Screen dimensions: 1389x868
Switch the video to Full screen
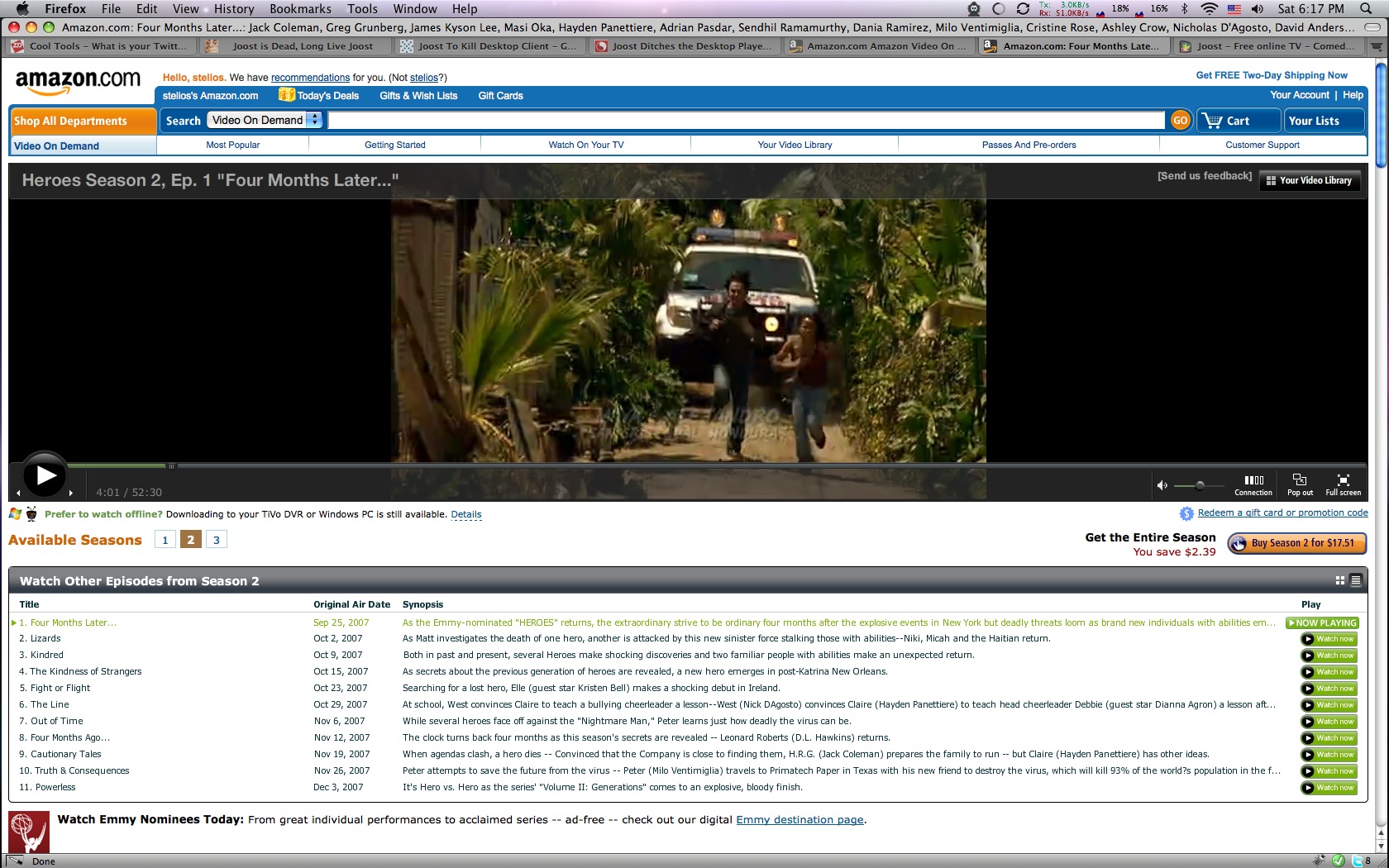[1343, 484]
